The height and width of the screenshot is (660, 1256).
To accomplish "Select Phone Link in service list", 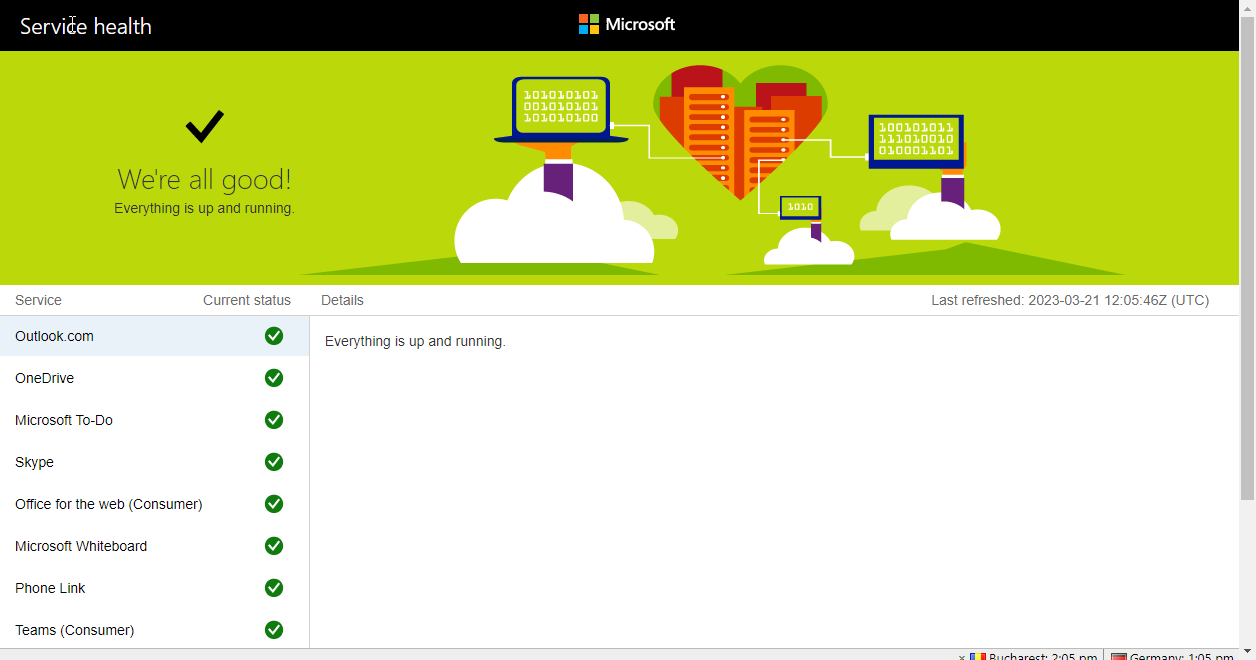I will tap(155, 588).
